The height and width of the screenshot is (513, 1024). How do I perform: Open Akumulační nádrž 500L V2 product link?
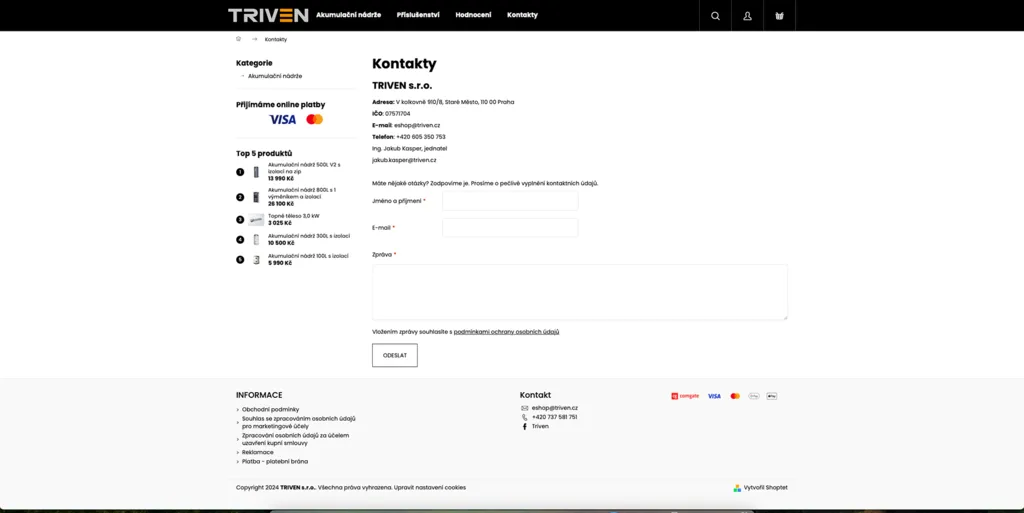304,168
